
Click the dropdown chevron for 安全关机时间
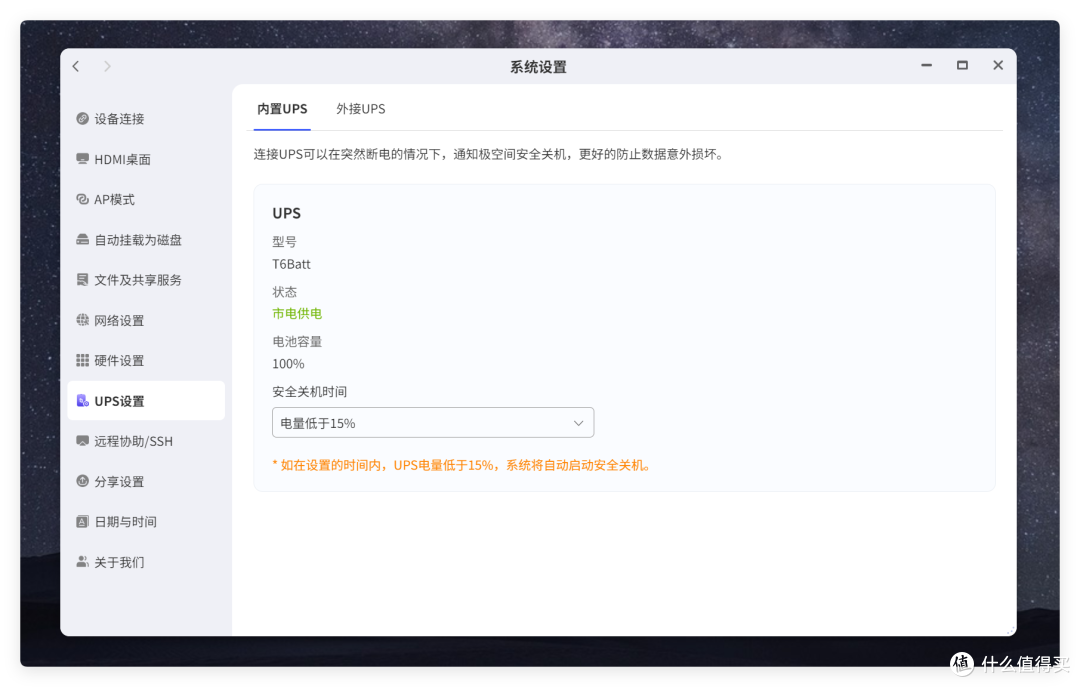click(x=579, y=423)
